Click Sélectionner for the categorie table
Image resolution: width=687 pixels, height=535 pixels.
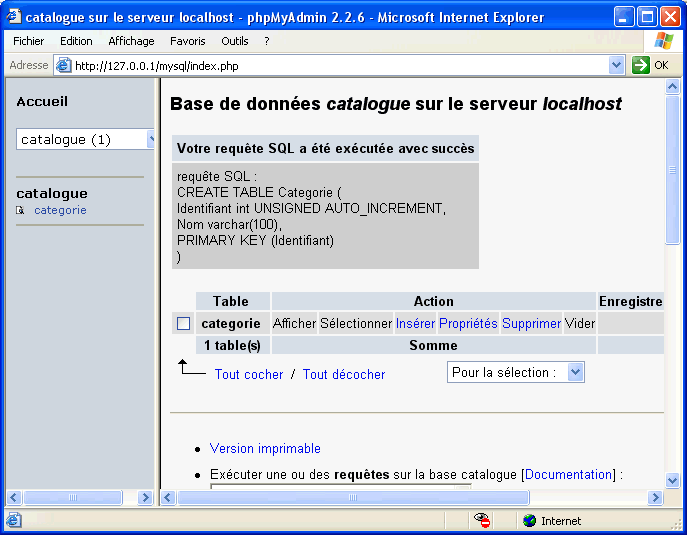click(x=356, y=323)
